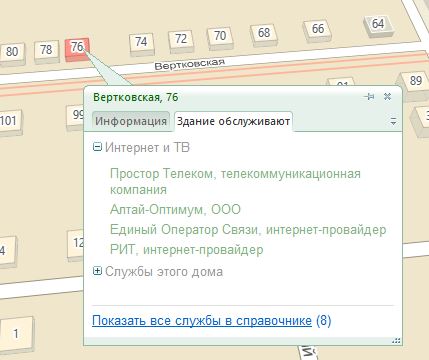429x360 pixels.
Task: Open Алтай-Оптимум, ООО entry
Action: 175,209
